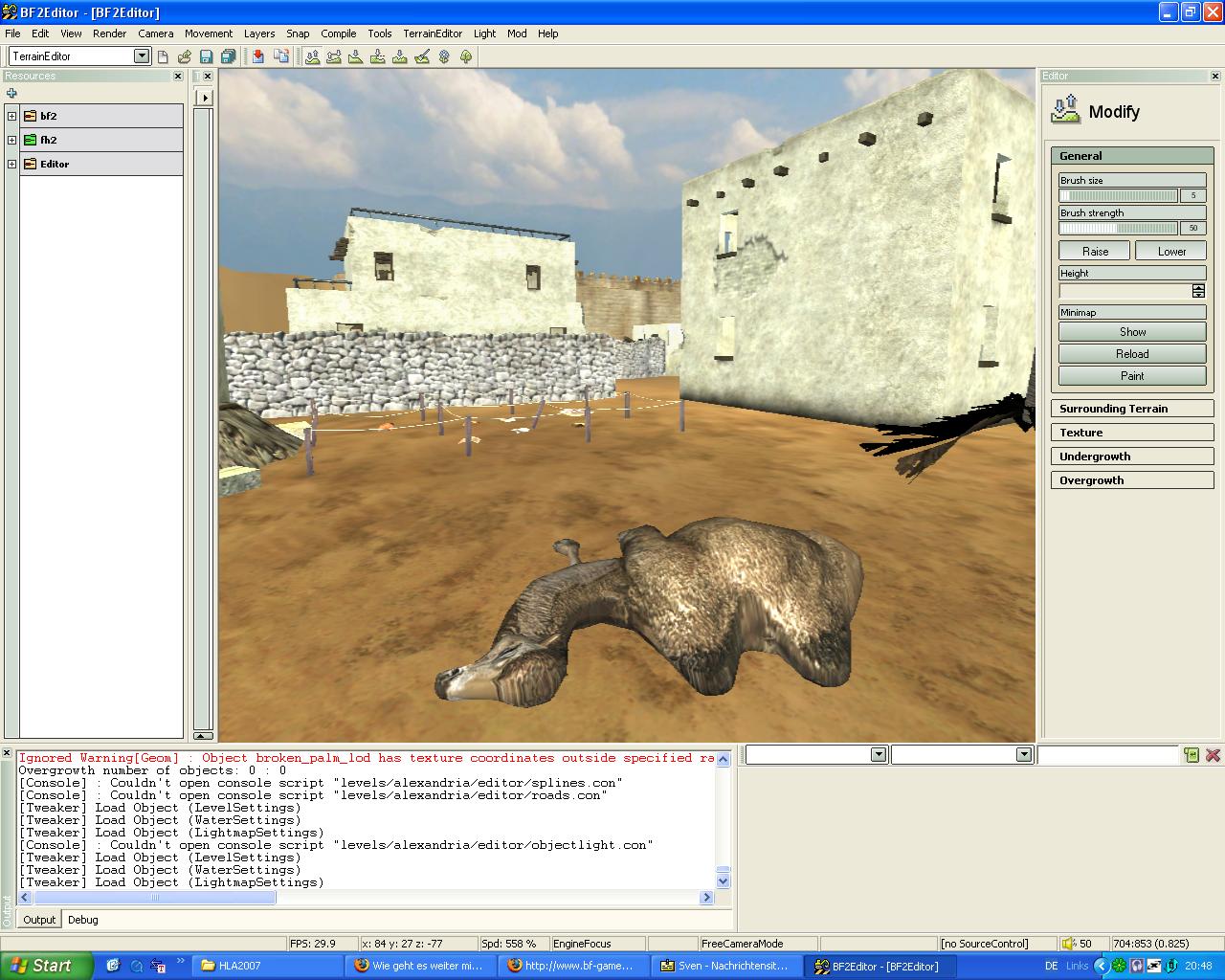Click the Height stepper arrows
Screen dimensions: 1225x980
click(1198, 291)
